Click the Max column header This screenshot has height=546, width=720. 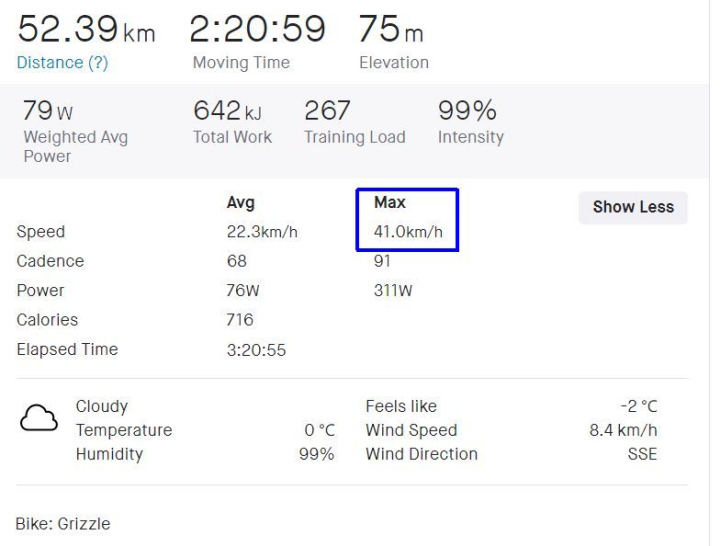[x=389, y=203]
